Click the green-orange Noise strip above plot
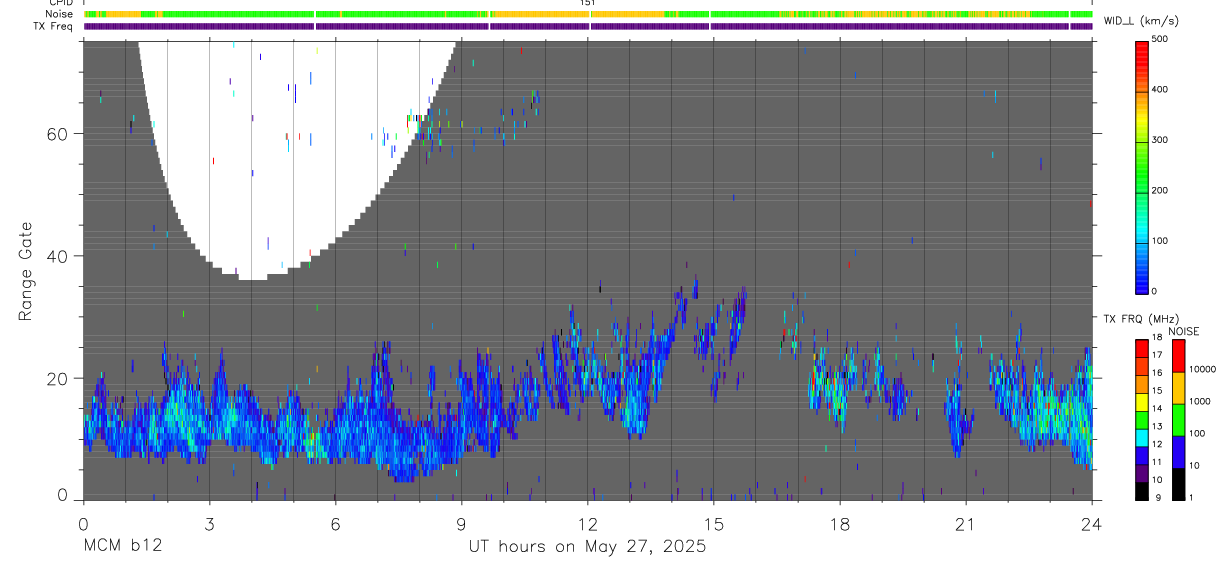This screenshot has height=567, width=1228. tap(588, 14)
